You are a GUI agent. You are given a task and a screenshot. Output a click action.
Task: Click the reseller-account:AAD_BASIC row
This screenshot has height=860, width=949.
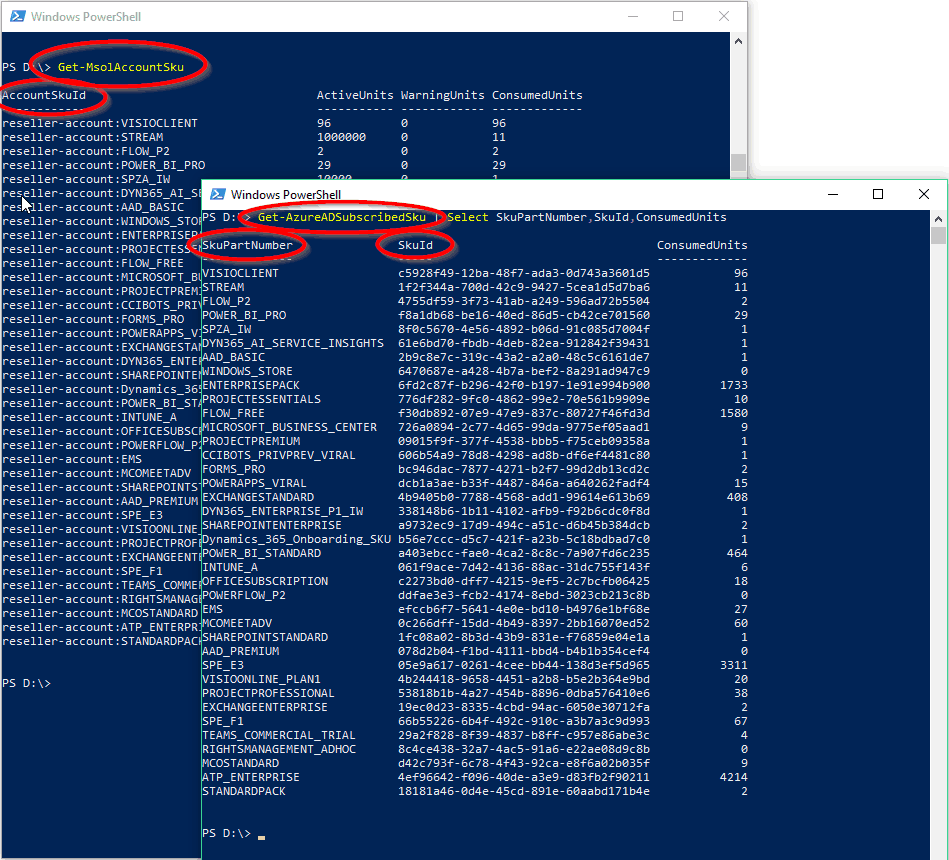93,207
